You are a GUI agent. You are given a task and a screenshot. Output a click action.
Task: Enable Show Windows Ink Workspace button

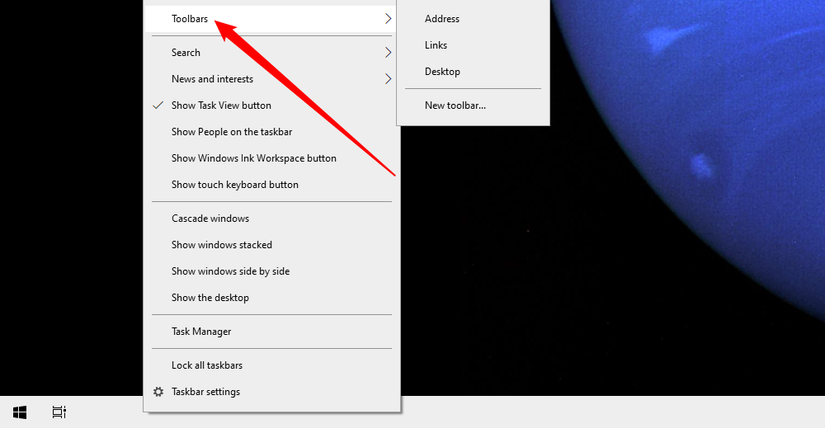click(271, 158)
